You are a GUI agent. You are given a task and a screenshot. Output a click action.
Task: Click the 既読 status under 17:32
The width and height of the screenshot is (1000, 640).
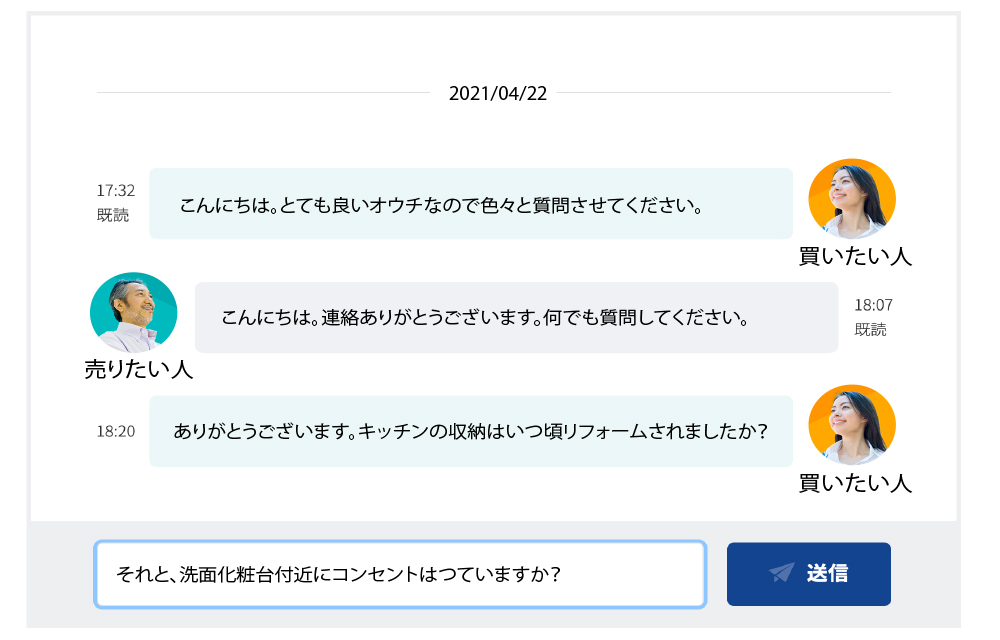click(x=113, y=215)
